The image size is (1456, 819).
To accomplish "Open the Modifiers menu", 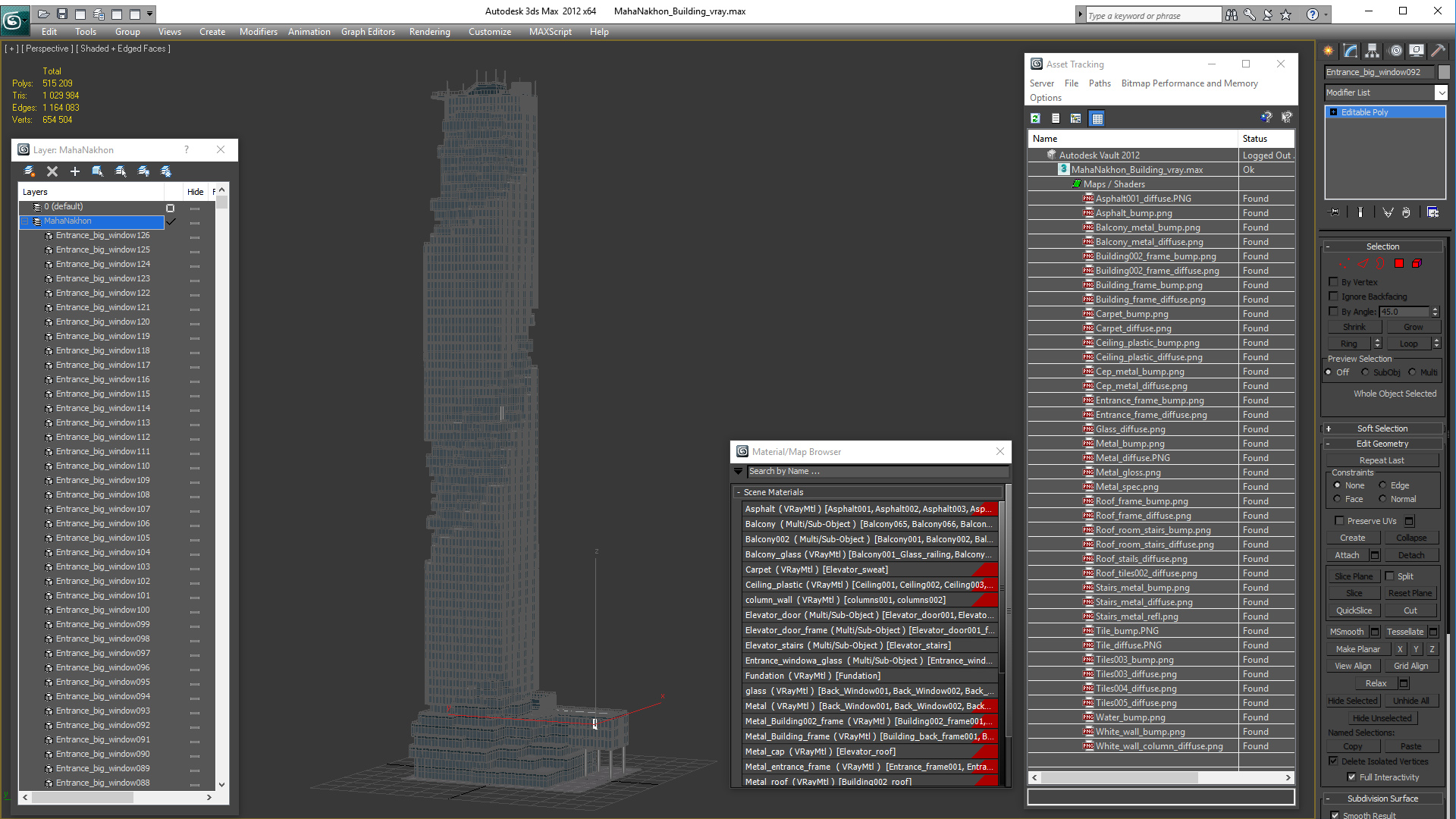I will (x=259, y=32).
